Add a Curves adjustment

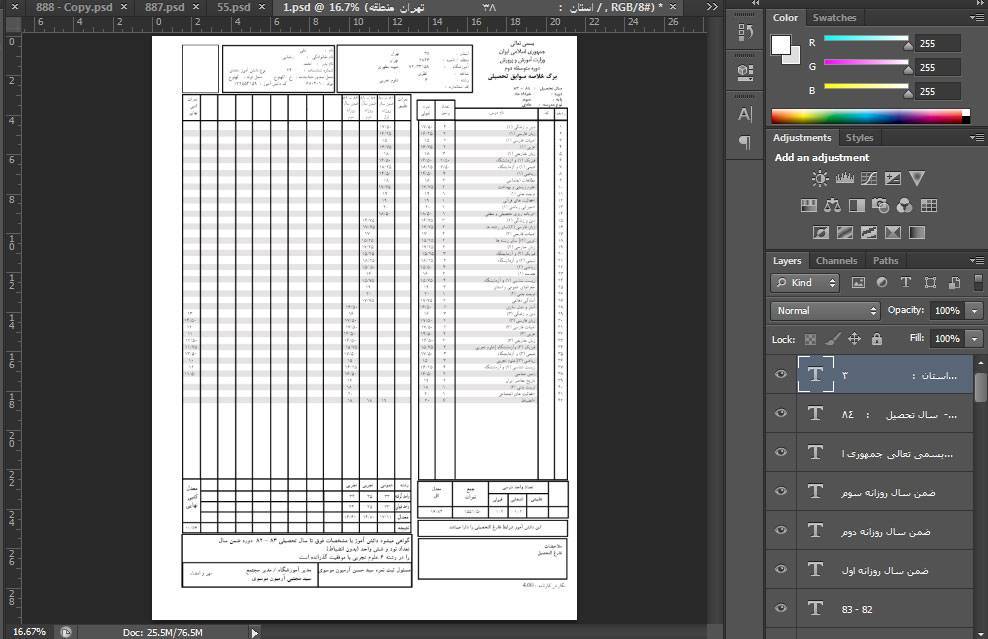point(869,179)
